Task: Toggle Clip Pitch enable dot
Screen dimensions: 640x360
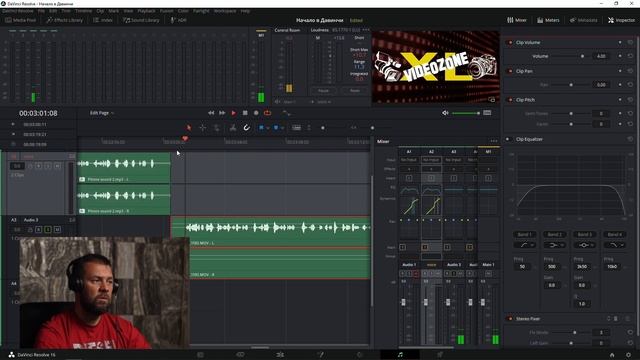Action: (x=510, y=100)
